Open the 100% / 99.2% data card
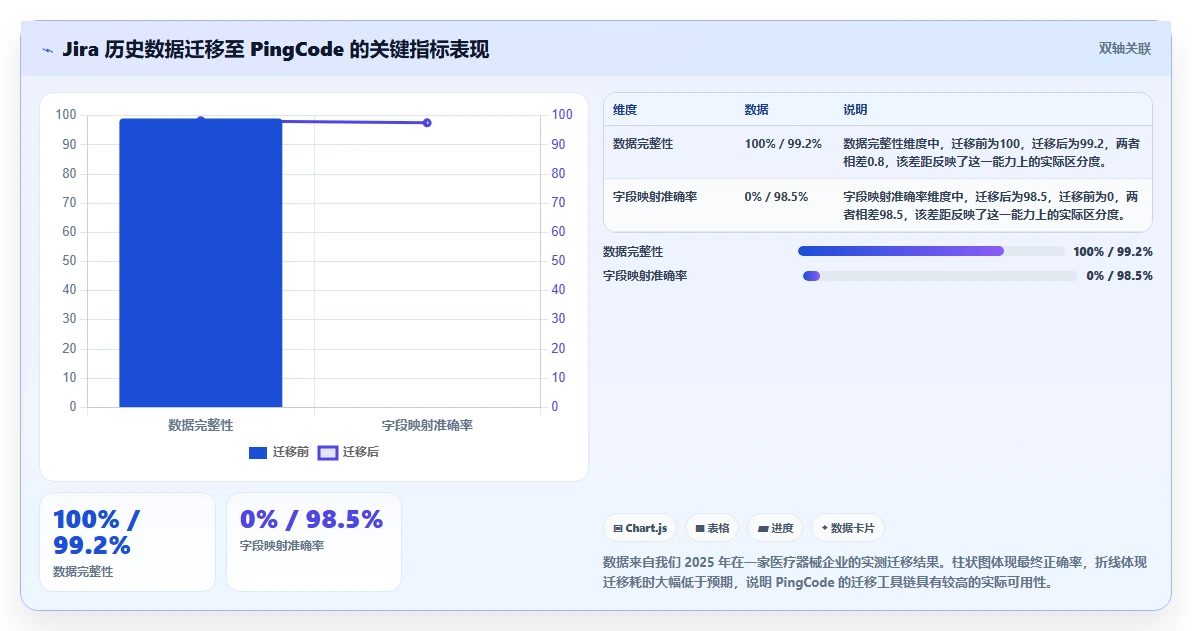Image resolution: width=1192 pixels, height=631 pixels. pos(128,542)
